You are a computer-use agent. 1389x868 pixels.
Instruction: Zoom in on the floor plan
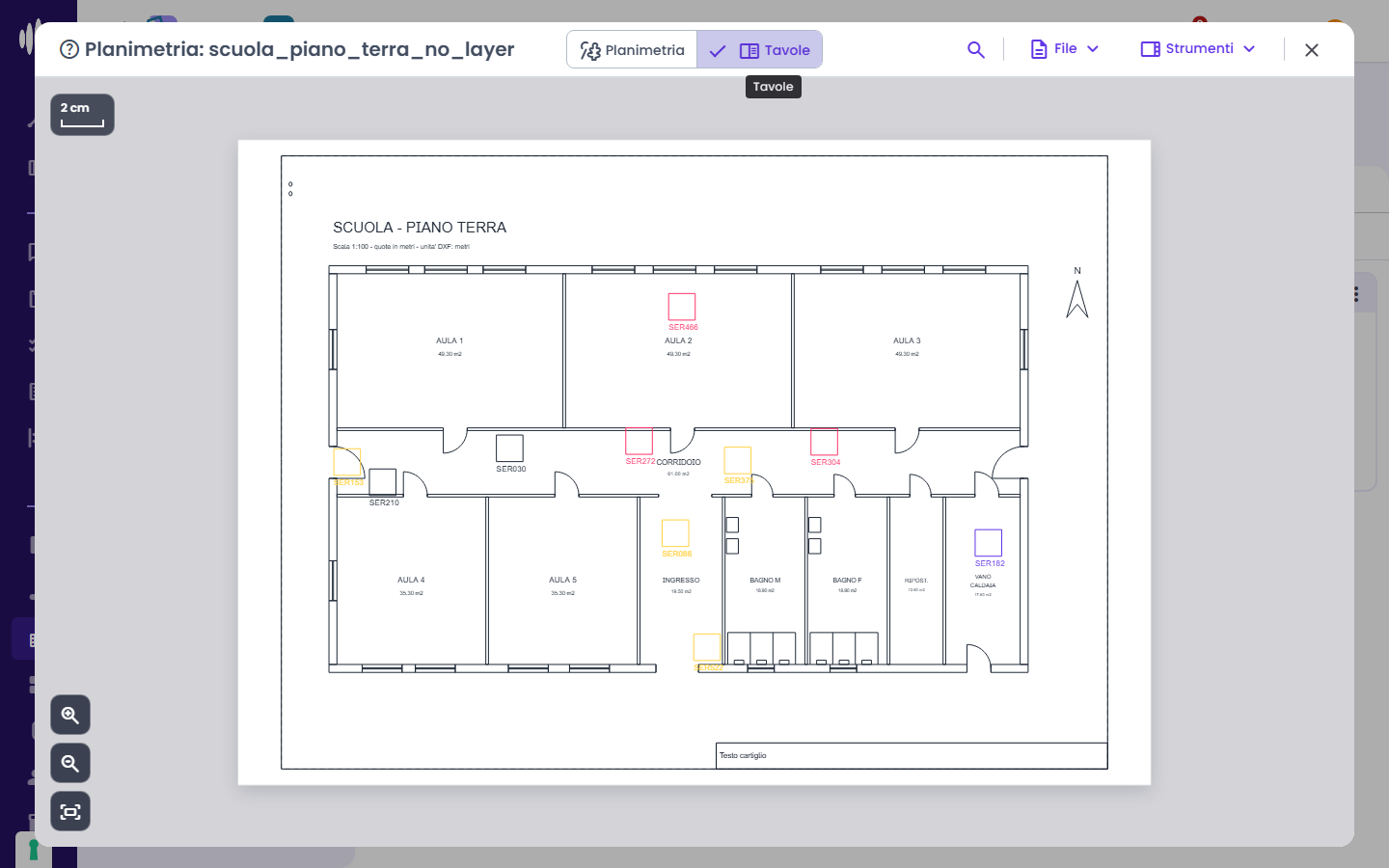pyautogui.click(x=70, y=715)
